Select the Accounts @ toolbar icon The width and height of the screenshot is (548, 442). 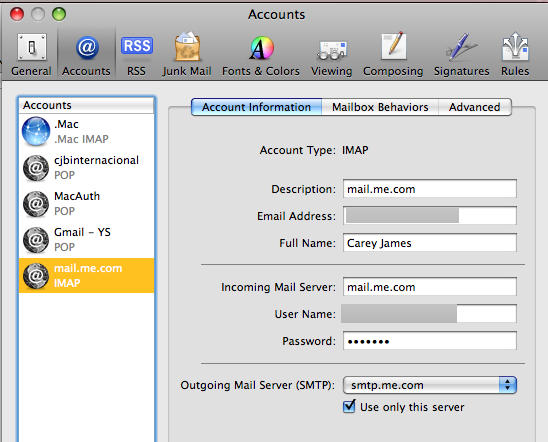point(87,47)
